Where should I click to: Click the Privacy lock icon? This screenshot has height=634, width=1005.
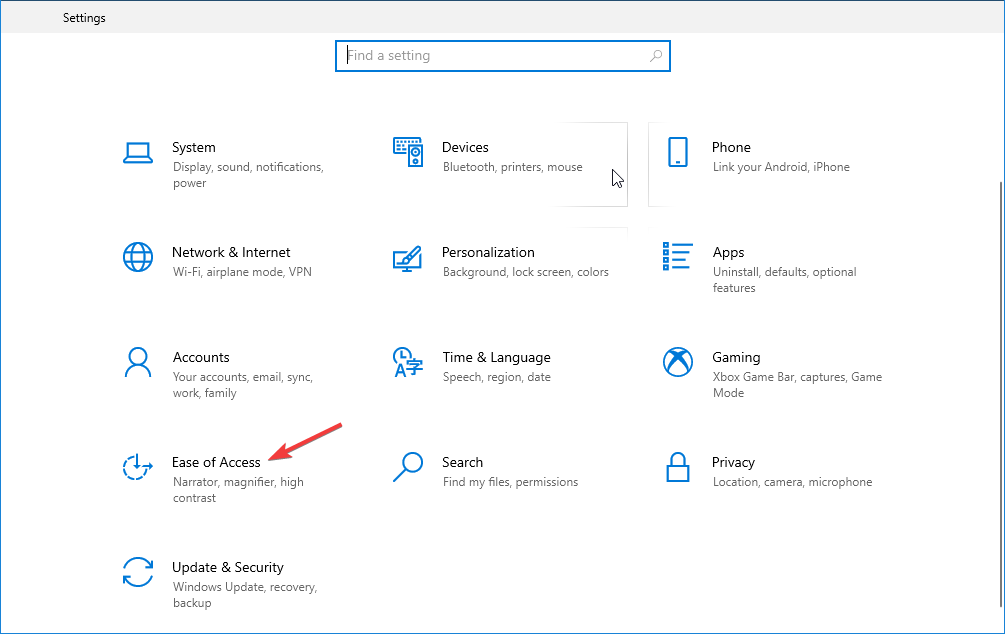click(678, 467)
